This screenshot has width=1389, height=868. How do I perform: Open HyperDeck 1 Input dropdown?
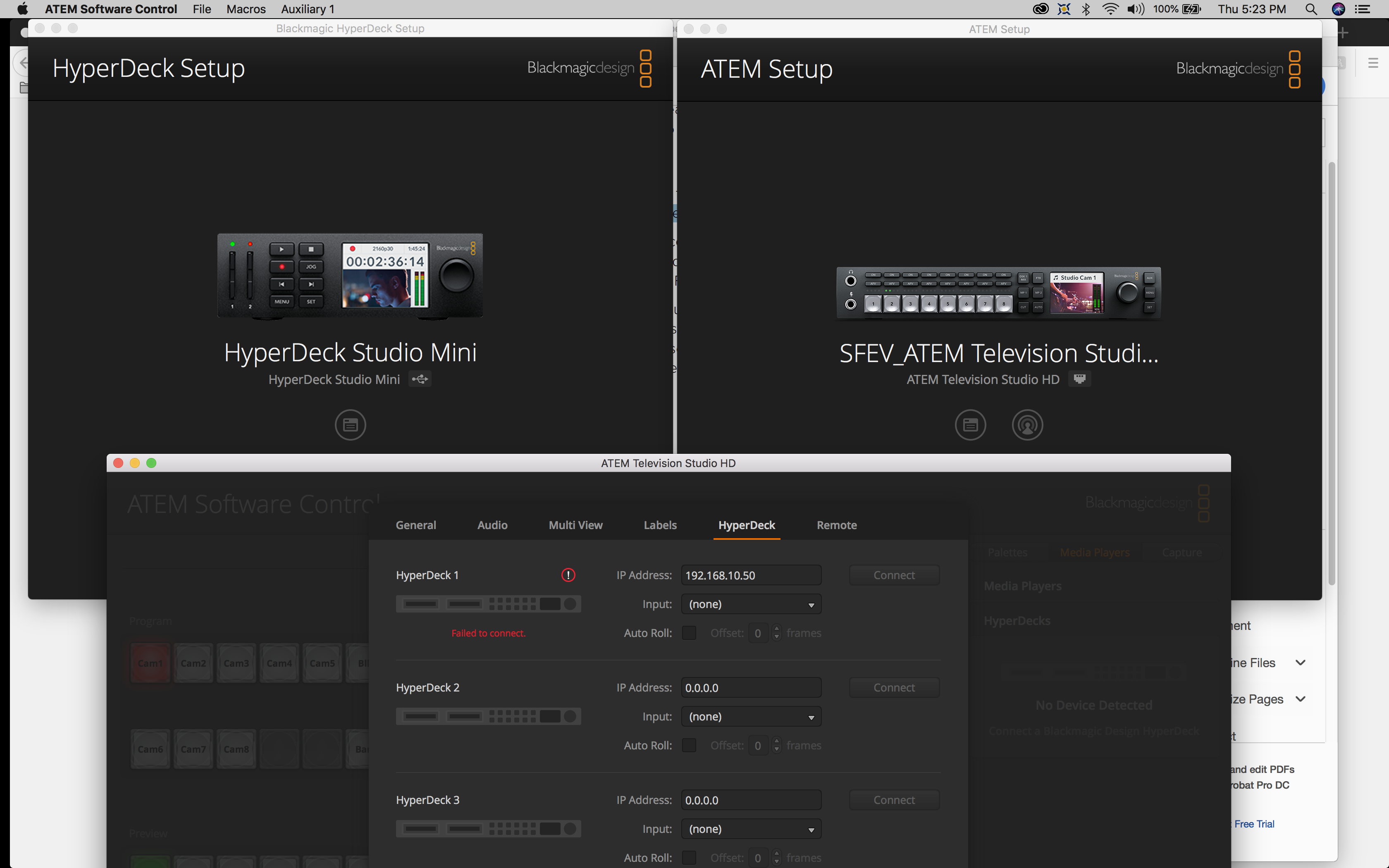(751, 604)
